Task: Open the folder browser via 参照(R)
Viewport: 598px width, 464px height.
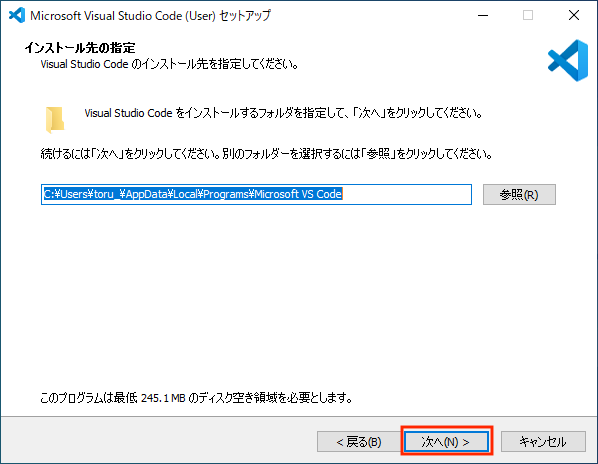Action: click(519, 194)
